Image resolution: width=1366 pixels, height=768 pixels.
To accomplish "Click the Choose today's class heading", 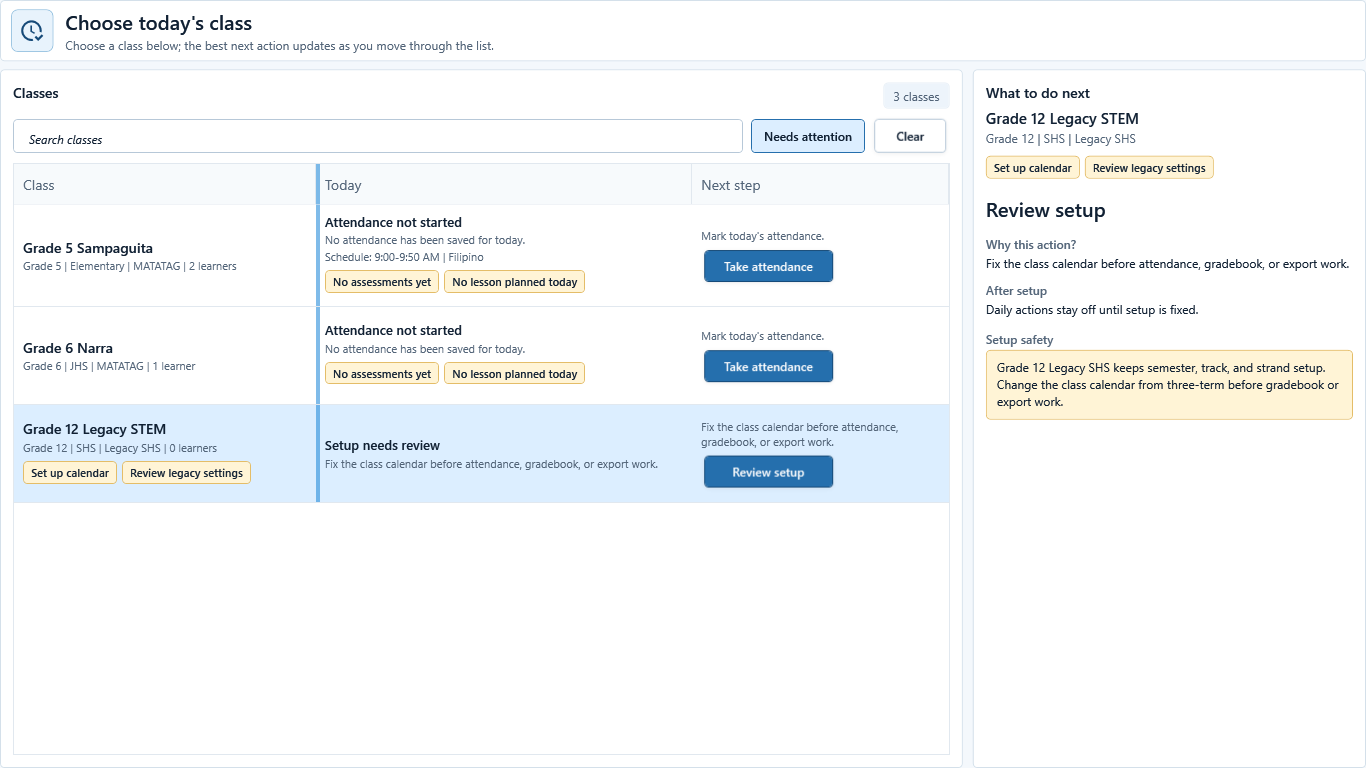I will [159, 23].
